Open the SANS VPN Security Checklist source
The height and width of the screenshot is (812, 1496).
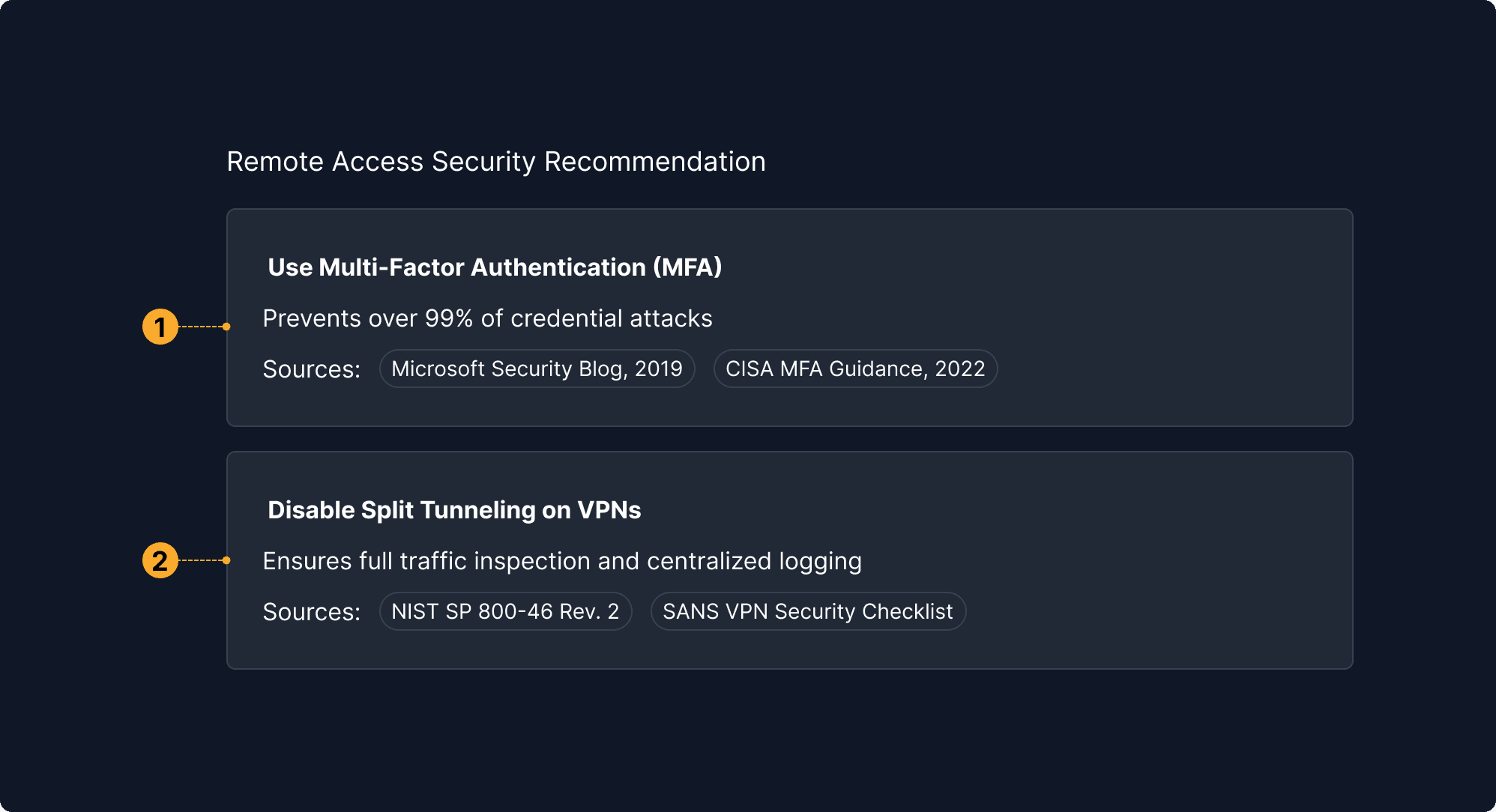[x=808, y=611]
